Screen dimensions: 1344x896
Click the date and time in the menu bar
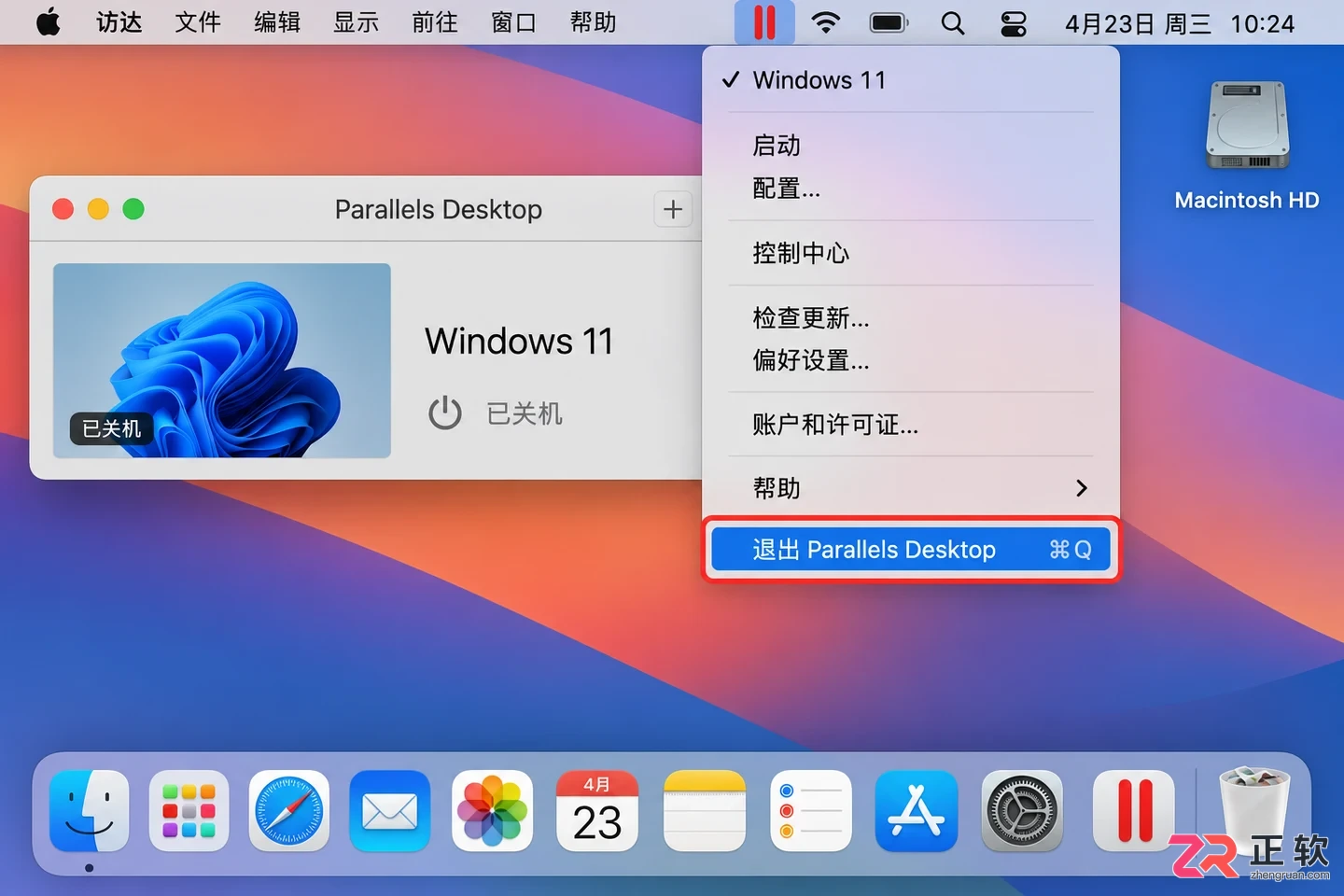click(1180, 22)
